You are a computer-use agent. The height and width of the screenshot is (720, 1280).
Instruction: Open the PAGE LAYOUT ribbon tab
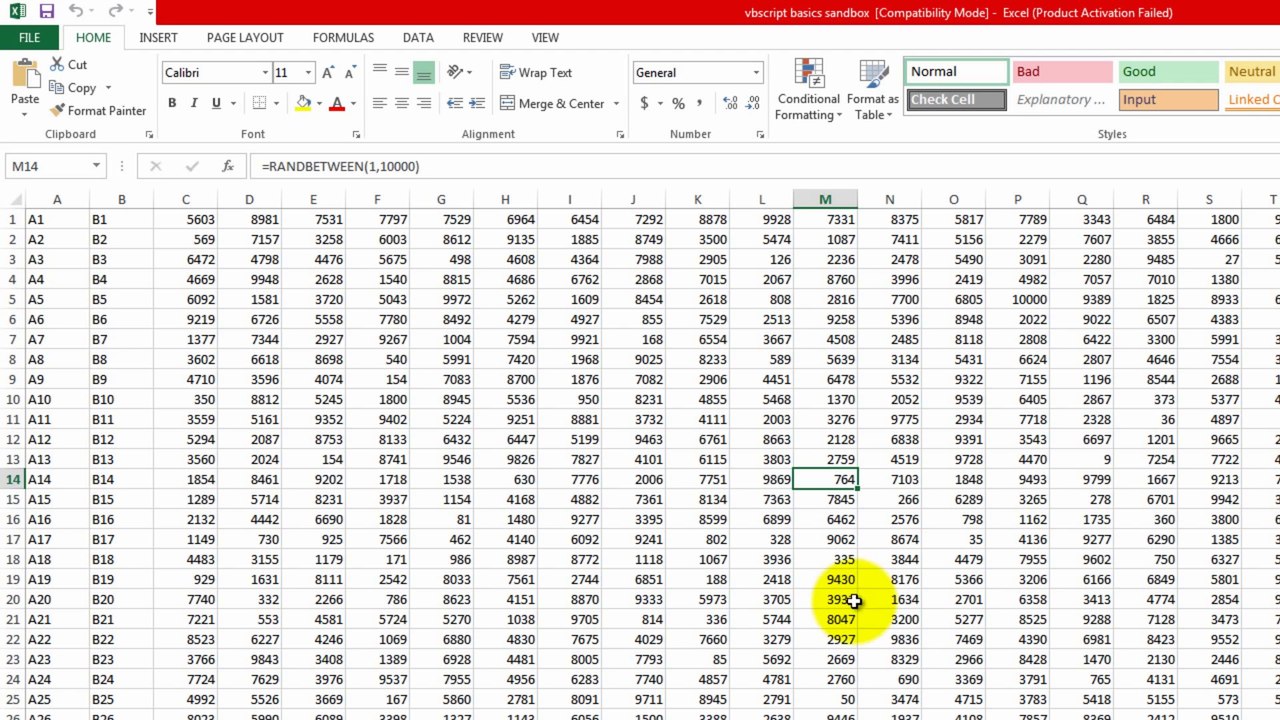click(245, 37)
